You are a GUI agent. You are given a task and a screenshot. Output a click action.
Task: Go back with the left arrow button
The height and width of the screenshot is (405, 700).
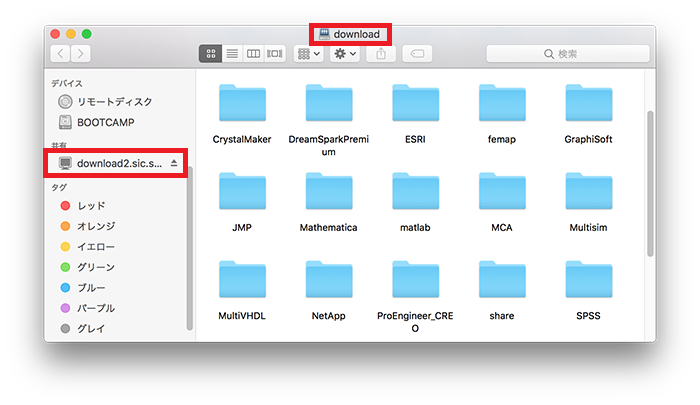(x=60, y=54)
